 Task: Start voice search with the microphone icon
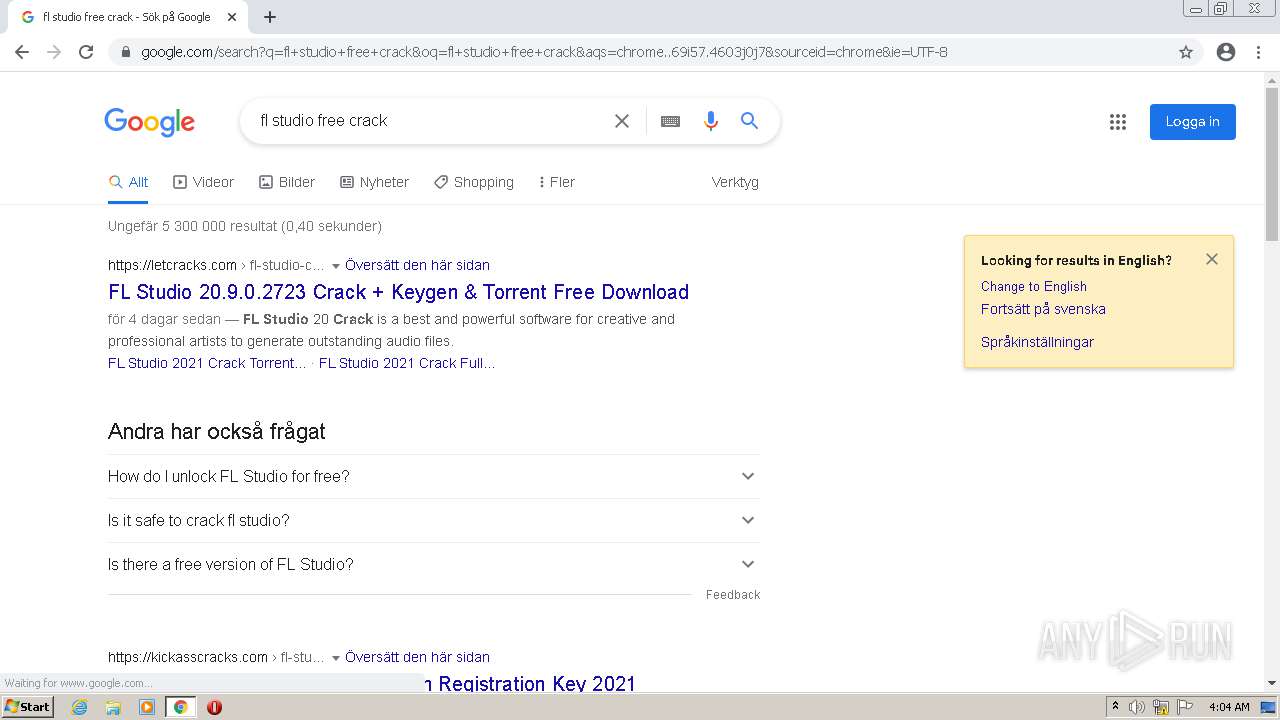click(x=711, y=121)
